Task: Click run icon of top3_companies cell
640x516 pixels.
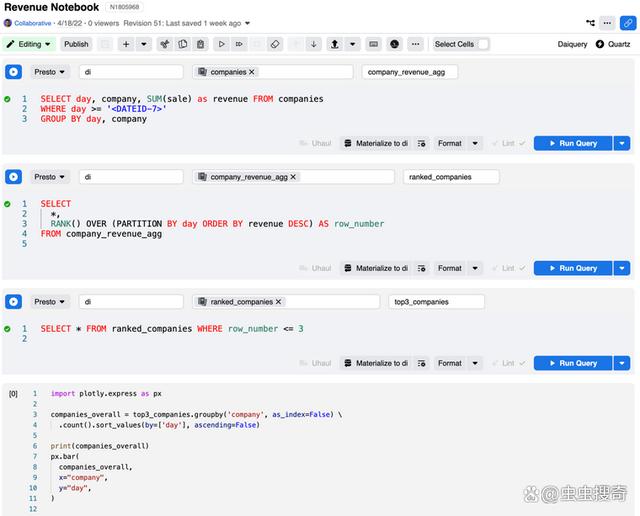Action: [13, 302]
